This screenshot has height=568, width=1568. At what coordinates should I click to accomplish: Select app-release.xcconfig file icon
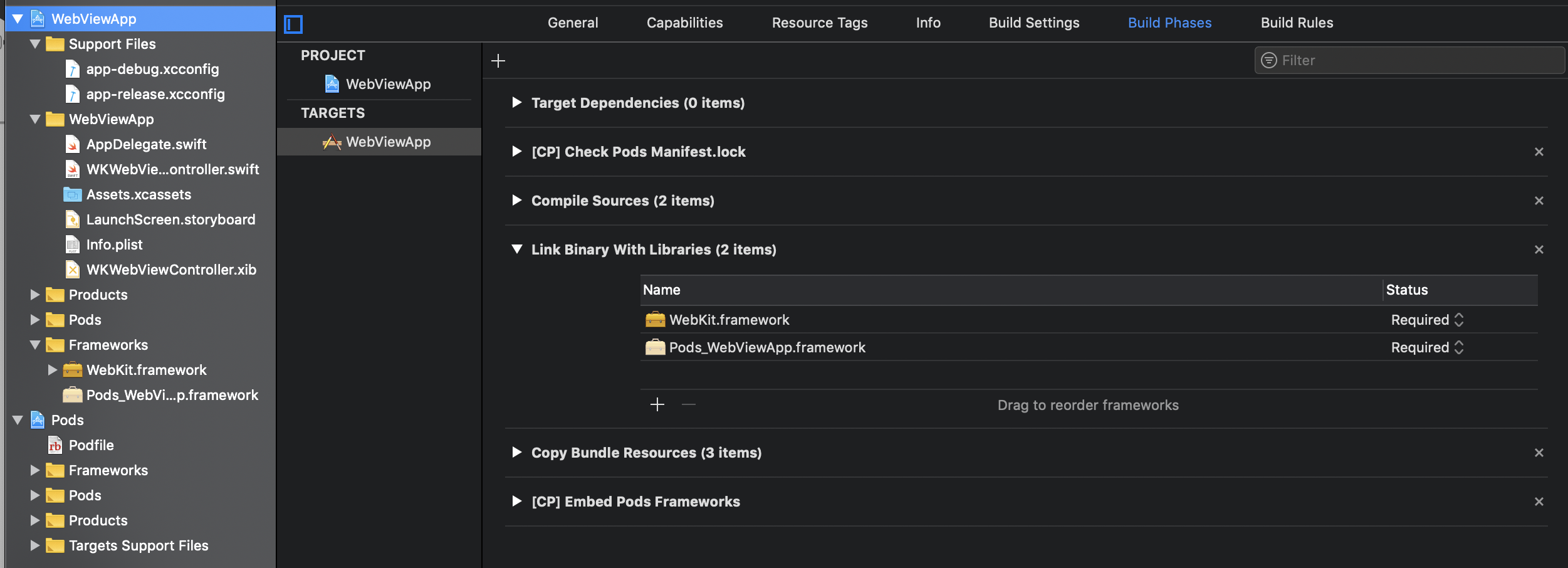tap(73, 94)
